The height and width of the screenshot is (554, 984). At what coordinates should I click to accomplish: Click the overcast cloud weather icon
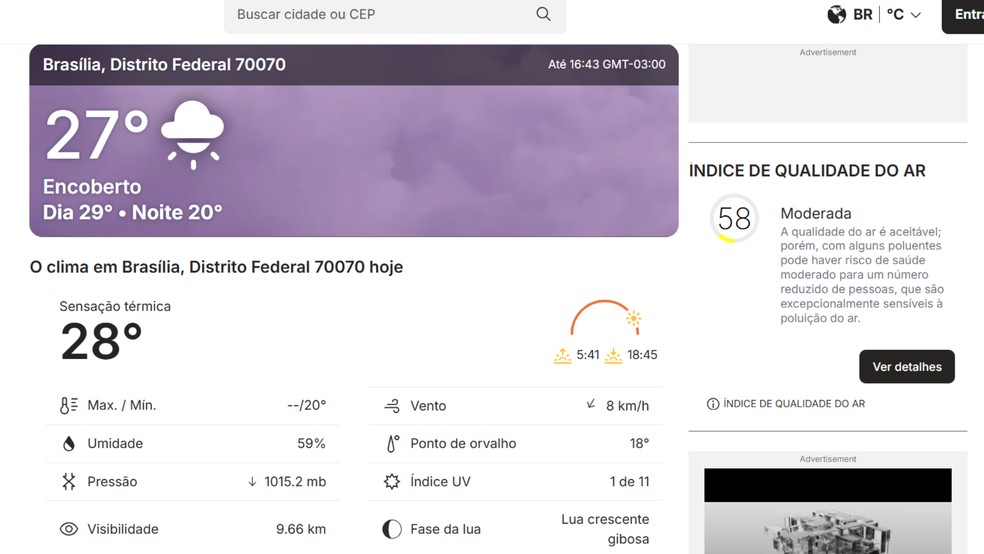coord(192,133)
